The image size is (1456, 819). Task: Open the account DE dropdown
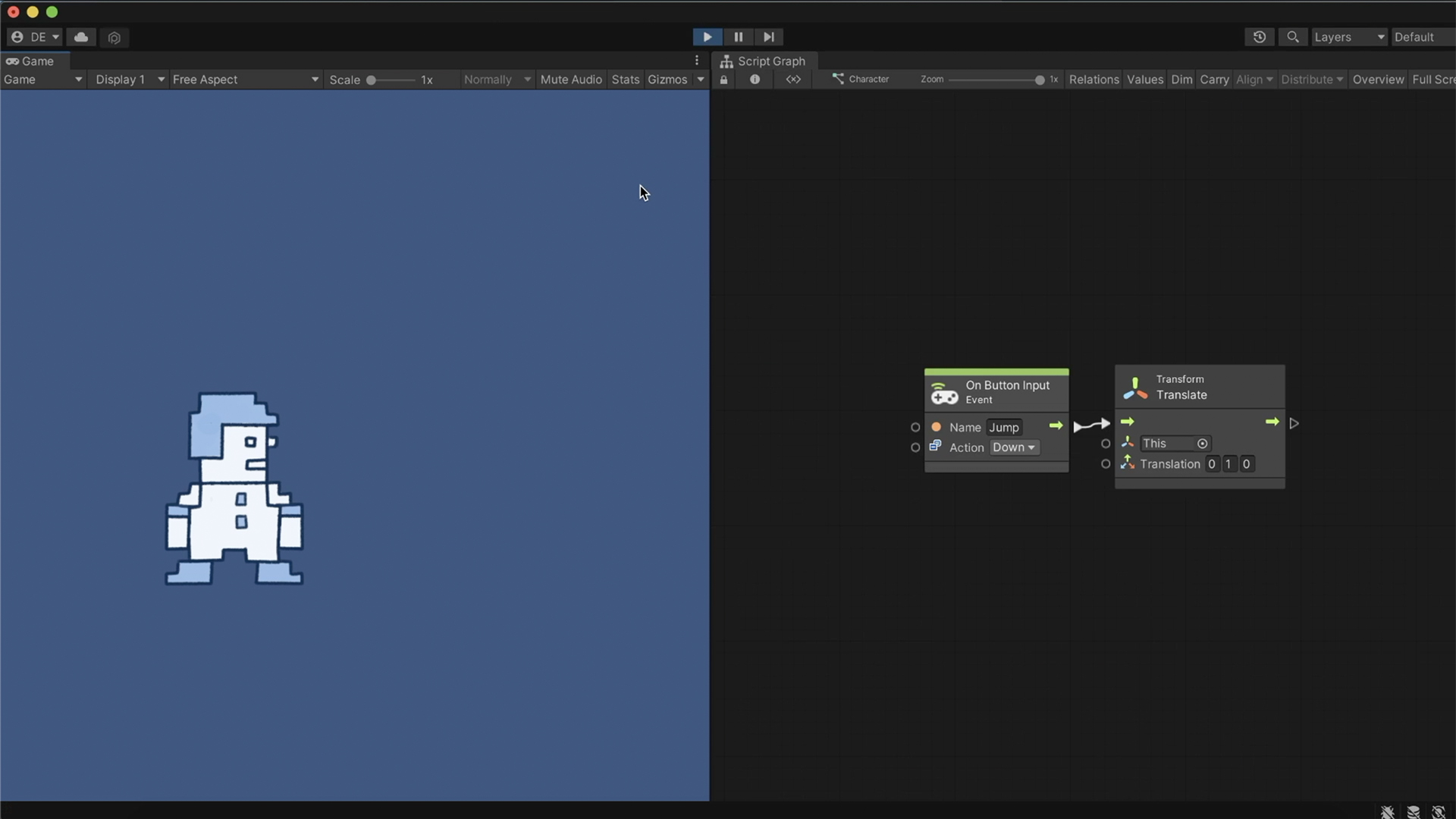click(35, 36)
